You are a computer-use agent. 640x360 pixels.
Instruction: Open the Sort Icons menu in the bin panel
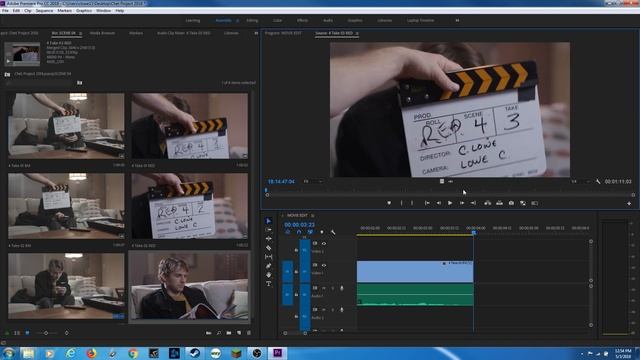click(66, 333)
